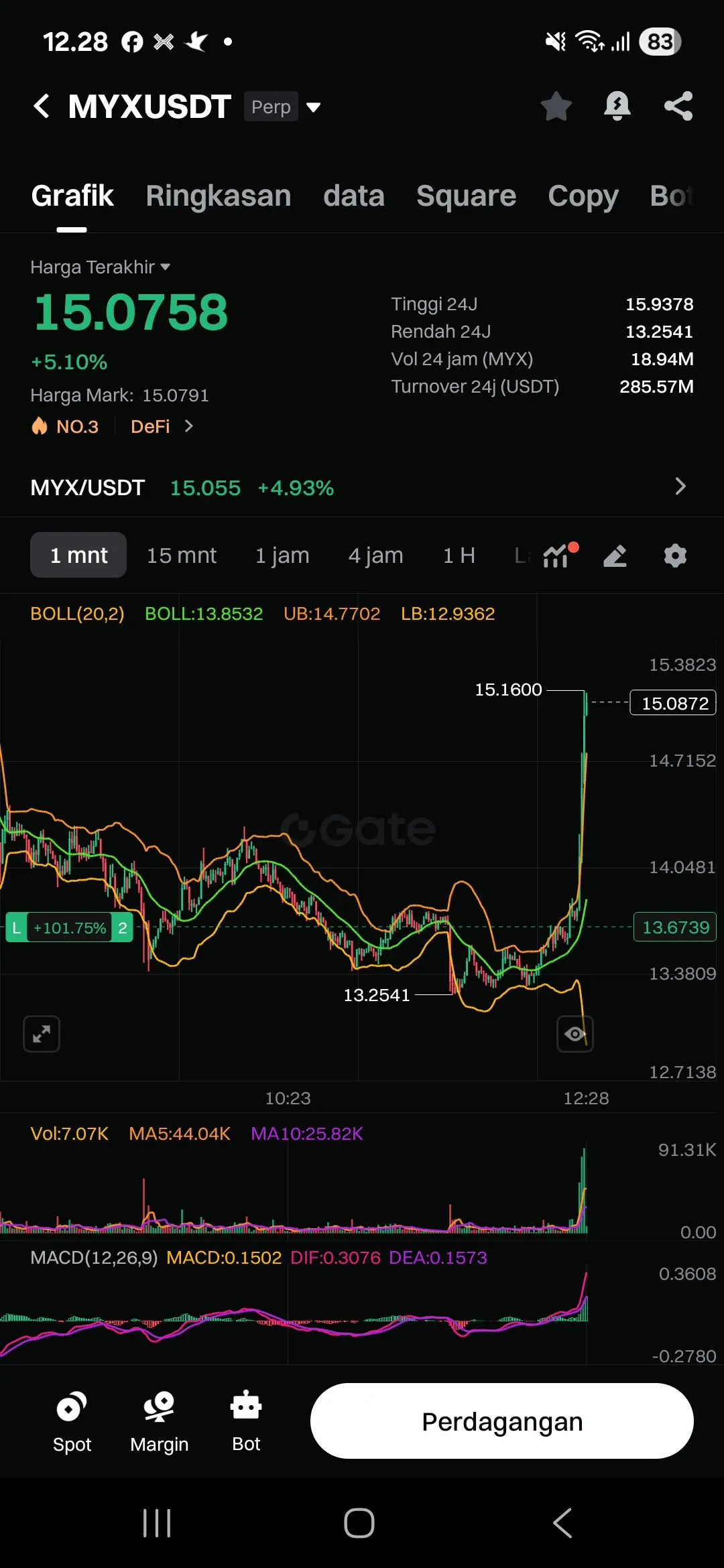Open the Square tab
The height and width of the screenshot is (1568, 724).
(x=466, y=196)
